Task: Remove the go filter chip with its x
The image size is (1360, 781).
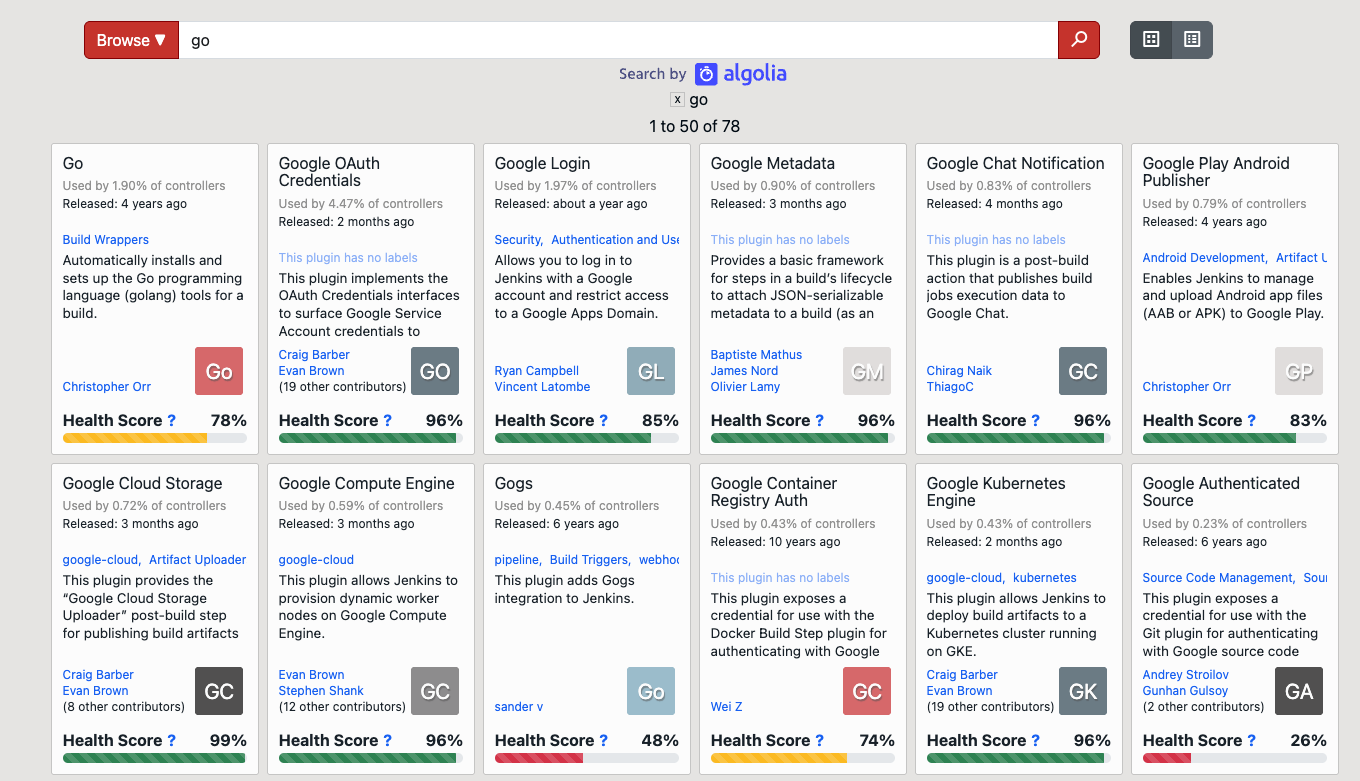Action: (678, 99)
